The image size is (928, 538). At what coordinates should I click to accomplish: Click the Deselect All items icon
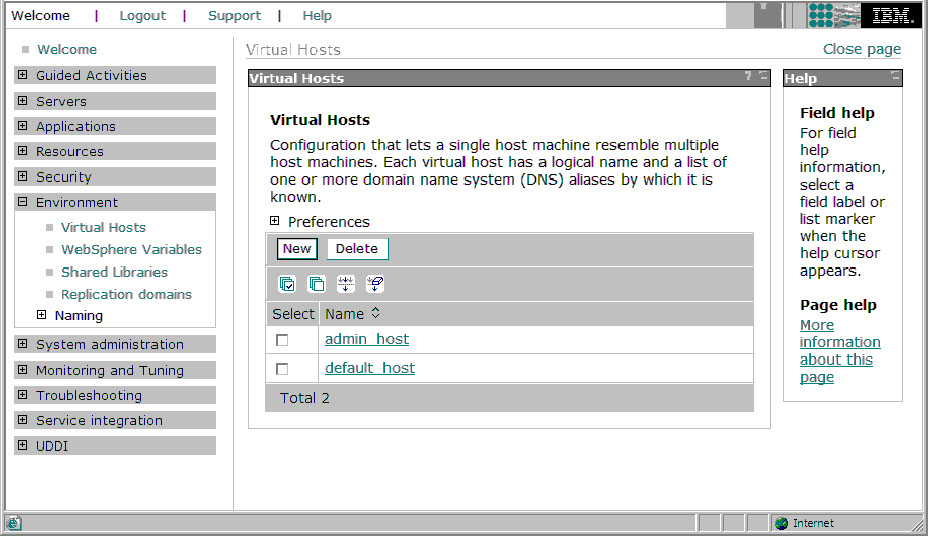coord(317,284)
